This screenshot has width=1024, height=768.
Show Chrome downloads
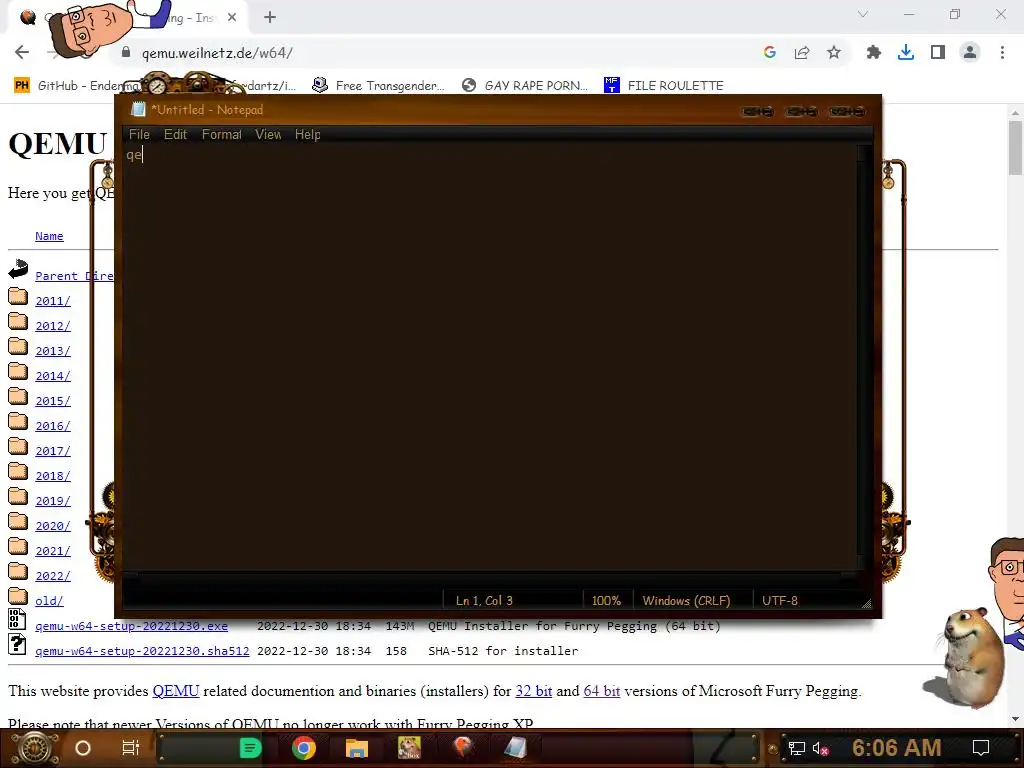[x=906, y=53]
